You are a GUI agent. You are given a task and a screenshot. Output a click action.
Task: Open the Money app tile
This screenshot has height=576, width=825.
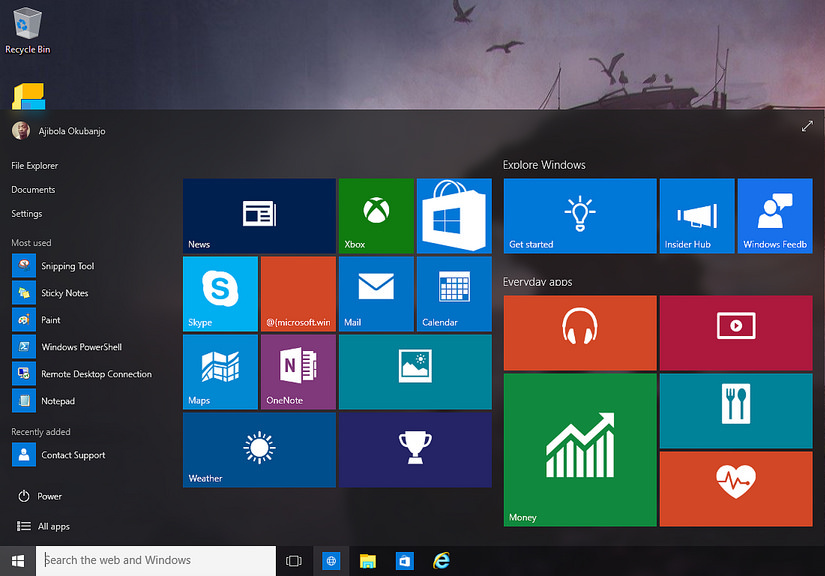[x=579, y=448]
